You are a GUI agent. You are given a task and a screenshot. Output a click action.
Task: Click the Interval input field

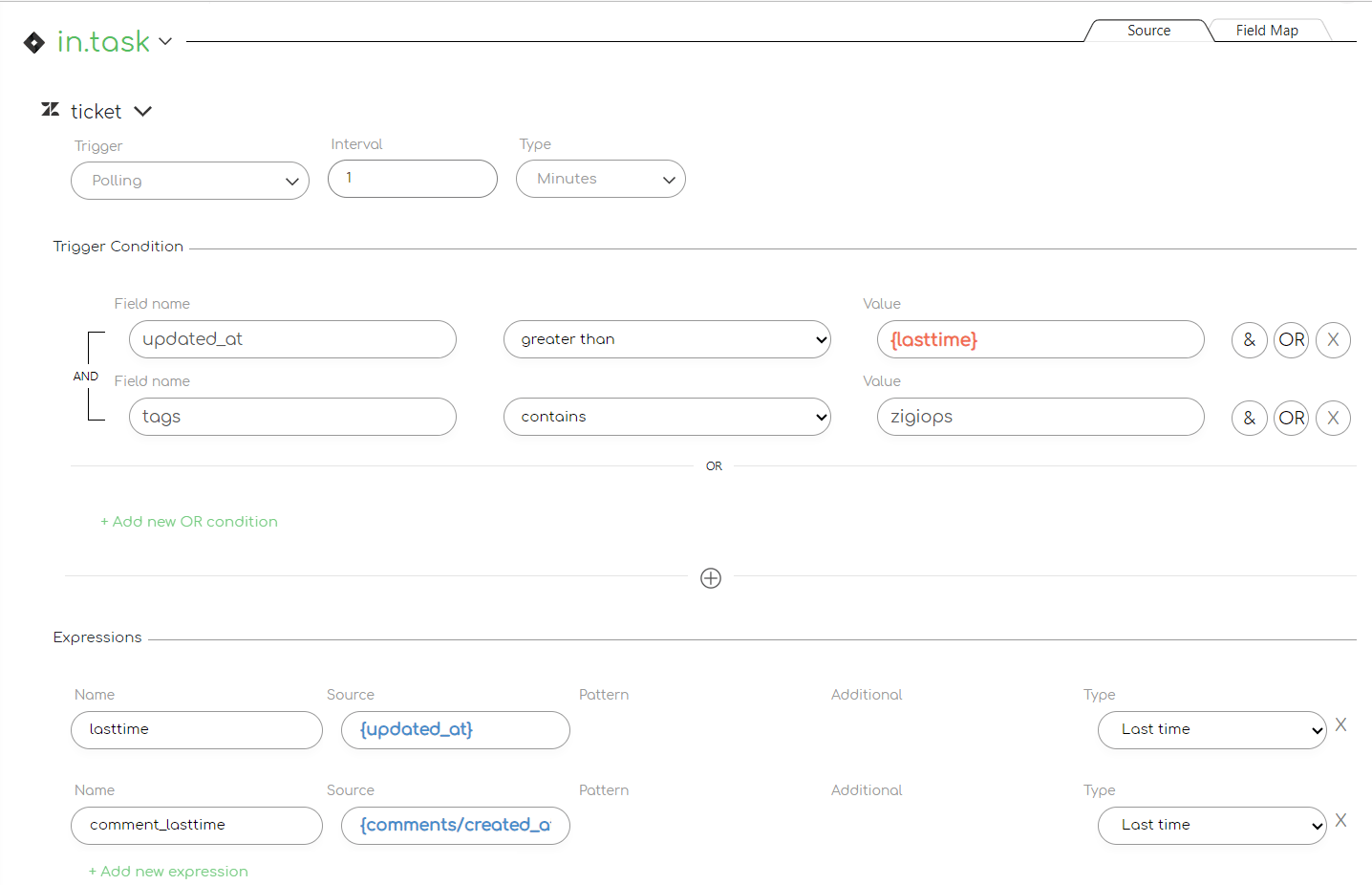tap(413, 179)
